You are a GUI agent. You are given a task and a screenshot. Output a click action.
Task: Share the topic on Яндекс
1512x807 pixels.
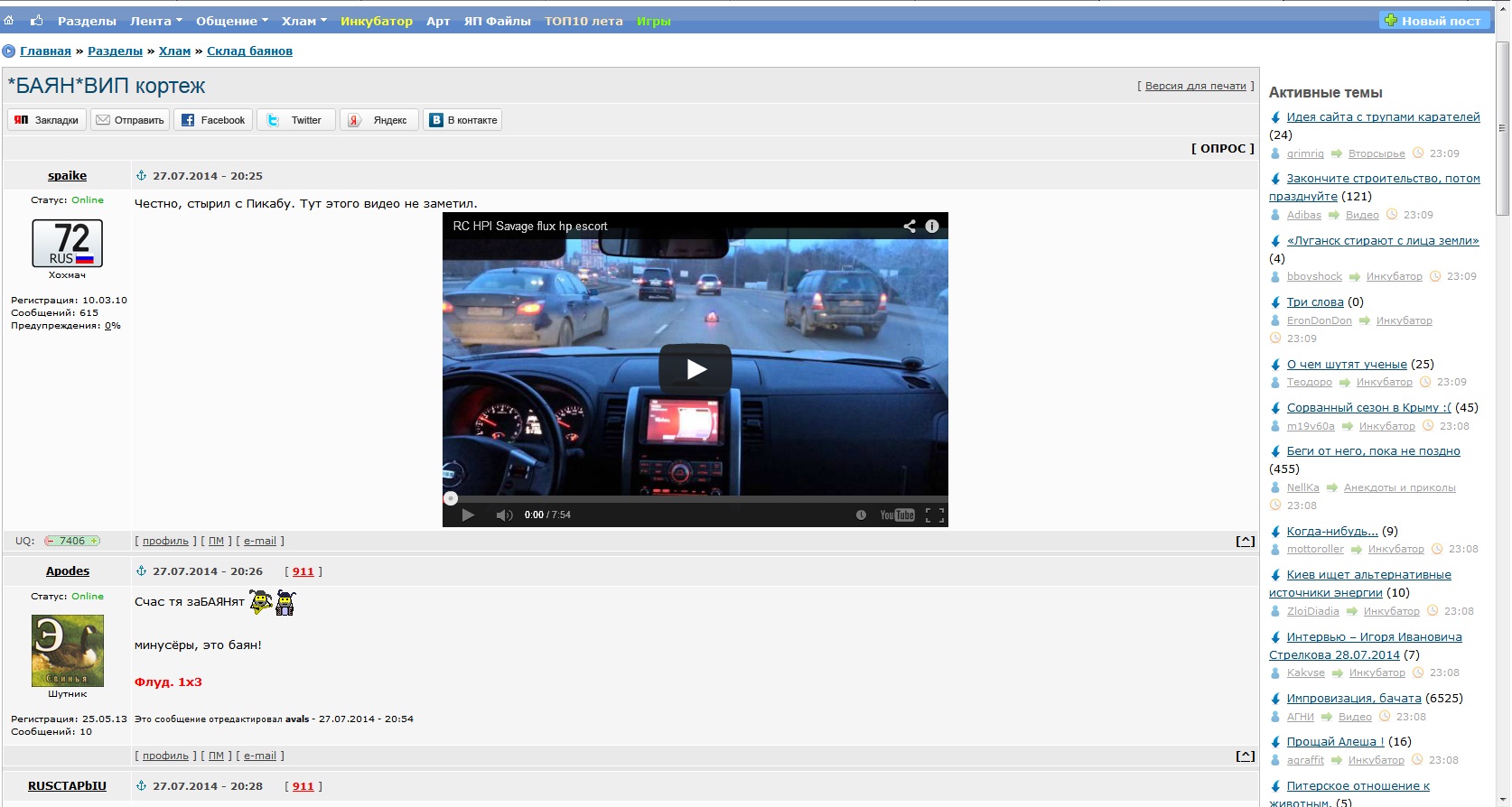pyautogui.click(x=379, y=120)
